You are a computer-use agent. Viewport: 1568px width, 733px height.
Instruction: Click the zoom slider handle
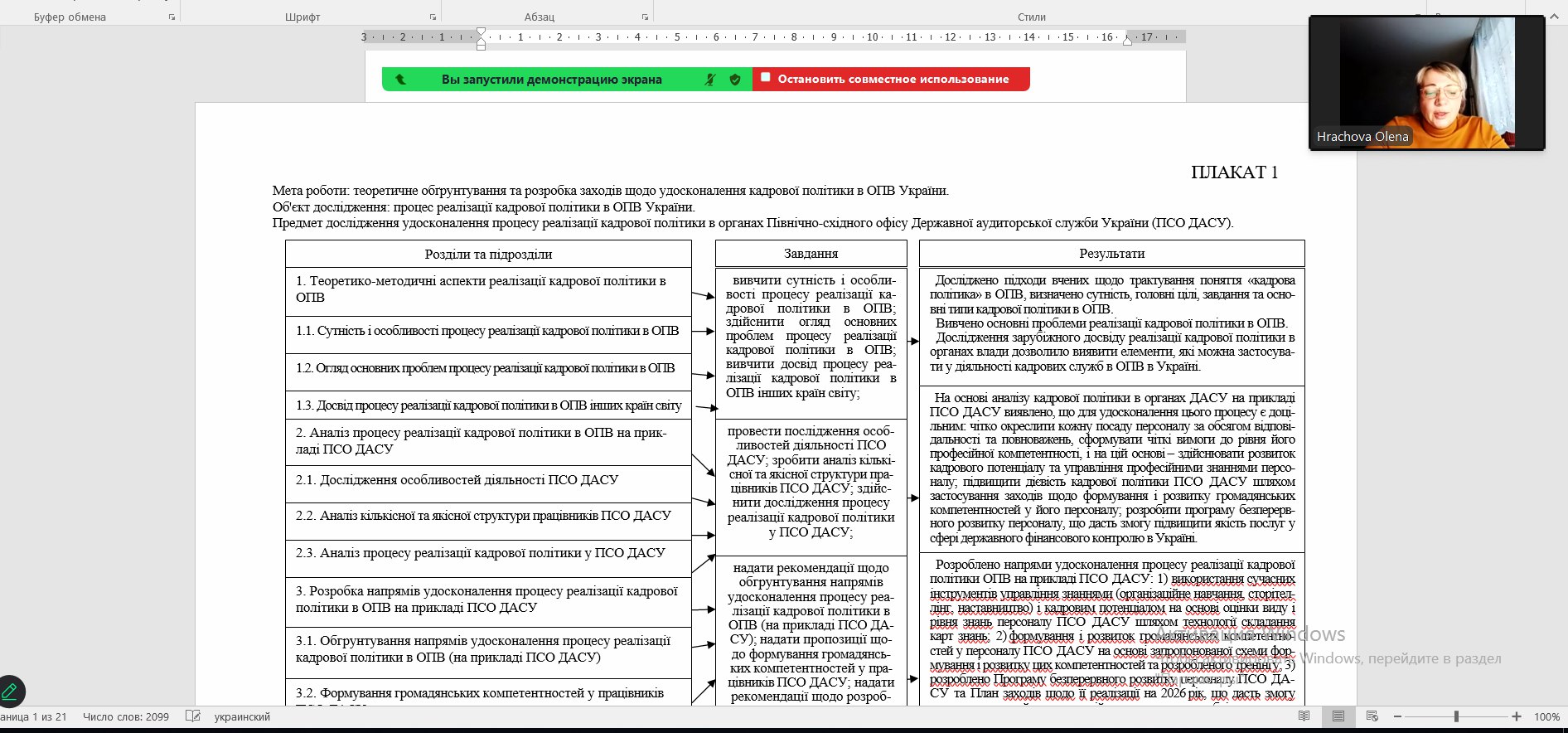(1456, 716)
